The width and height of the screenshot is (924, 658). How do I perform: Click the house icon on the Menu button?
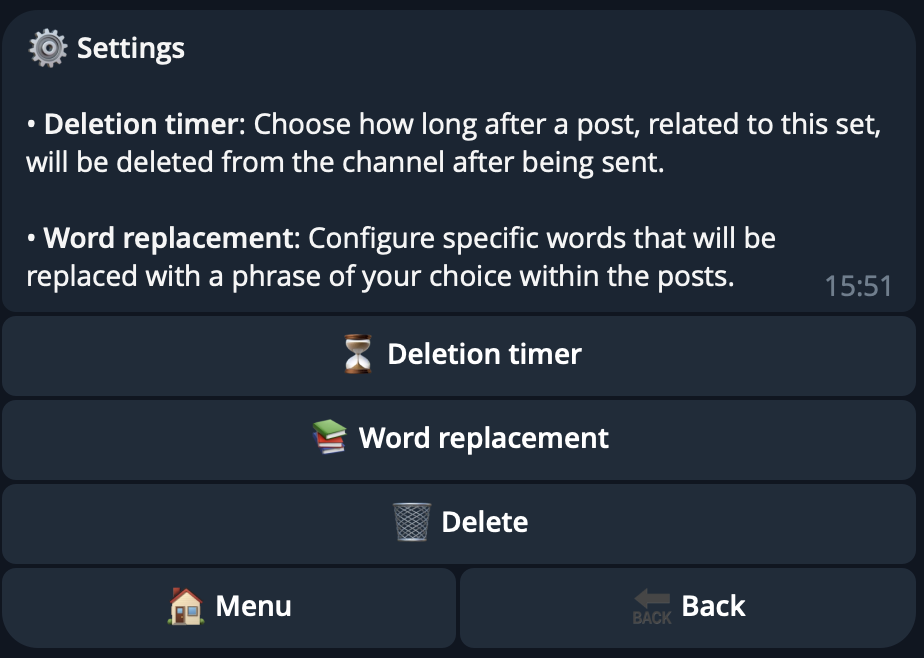pyautogui.click(x=186, y=606)
